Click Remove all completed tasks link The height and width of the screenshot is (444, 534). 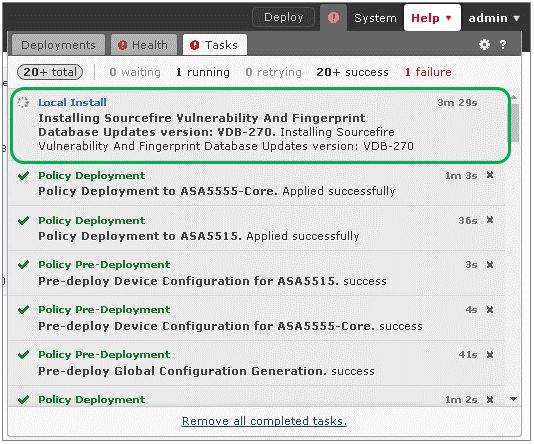(264, 421)
